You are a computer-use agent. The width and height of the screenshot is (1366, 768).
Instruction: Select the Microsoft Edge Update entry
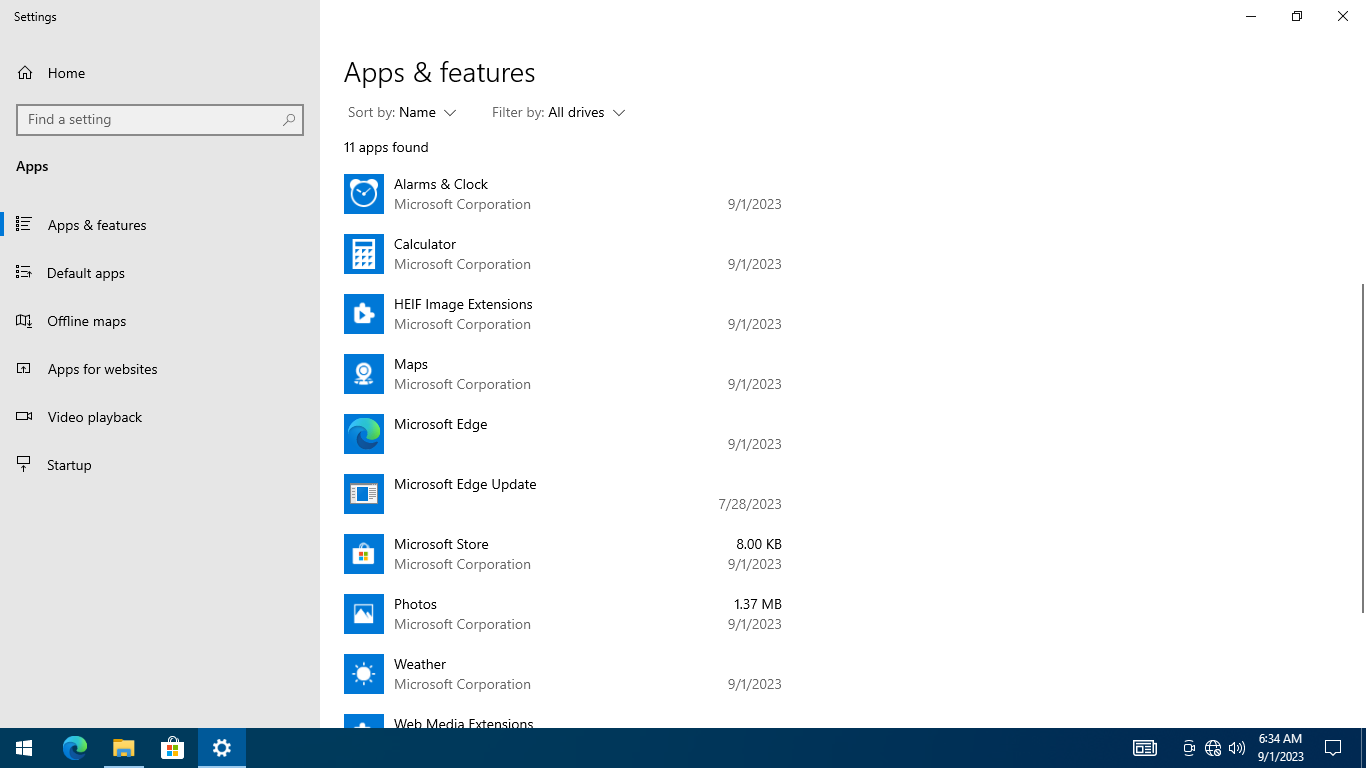coord(563,494)
